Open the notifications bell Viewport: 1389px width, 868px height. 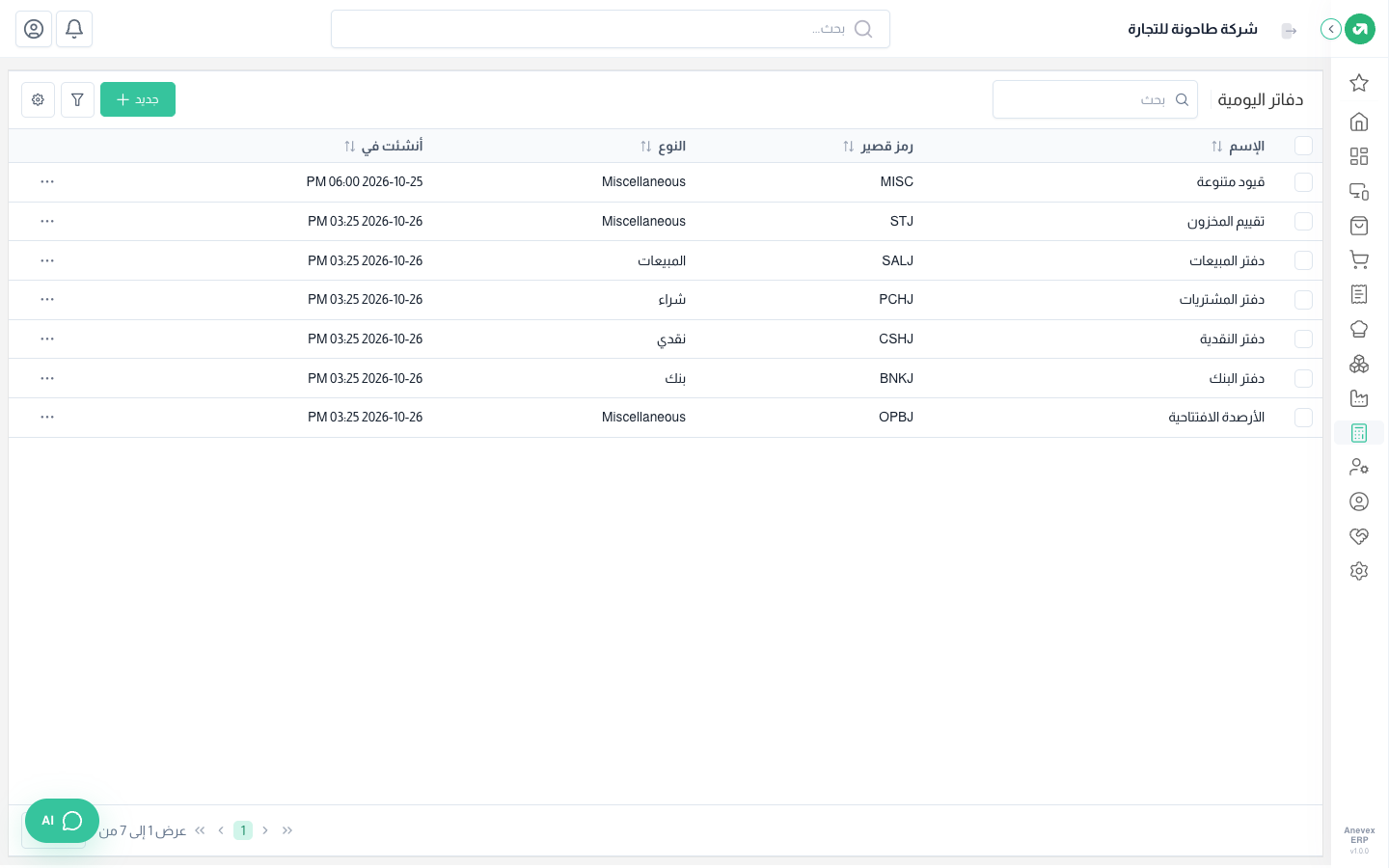74,29
